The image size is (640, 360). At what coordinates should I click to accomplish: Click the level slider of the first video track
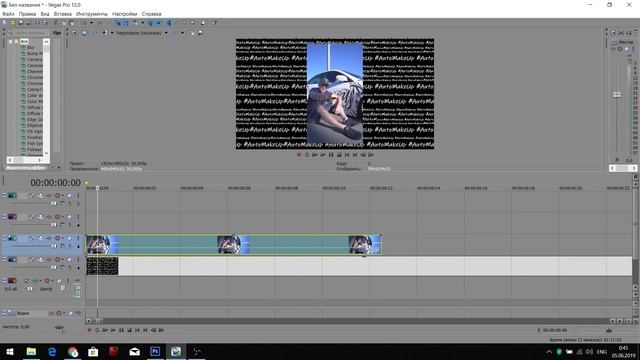[x=53, y=203]
